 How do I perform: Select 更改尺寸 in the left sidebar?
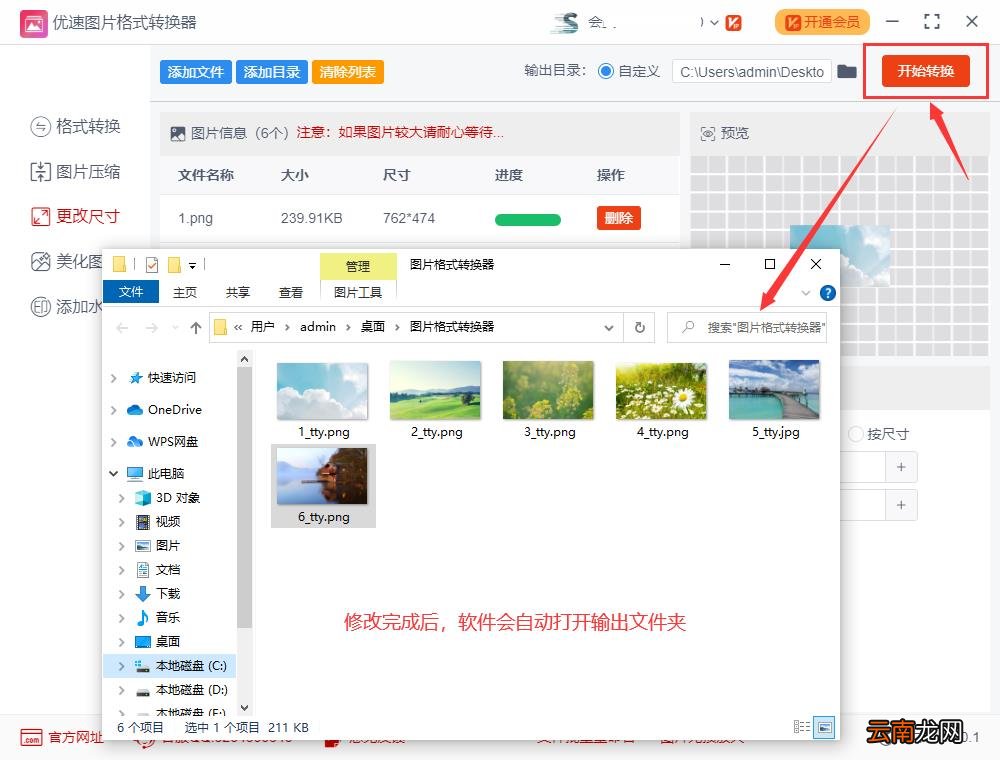pyautogui.click(x=75, y=216)
